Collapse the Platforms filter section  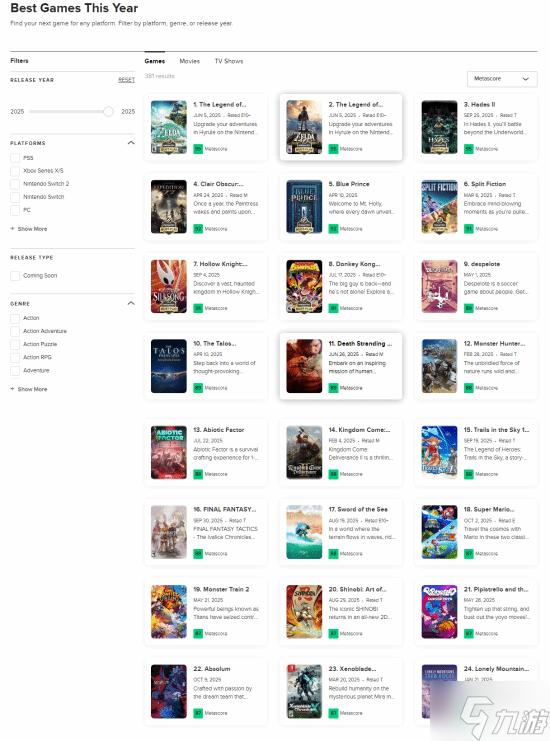pos(131,143)
